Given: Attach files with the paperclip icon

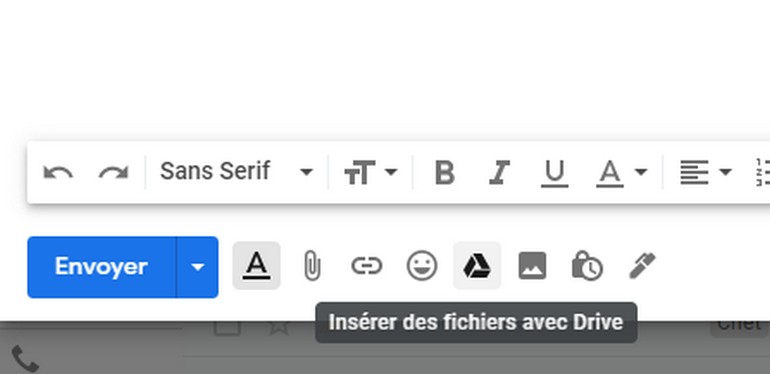Looking at the screenshot, I should (x=312, y=266).
